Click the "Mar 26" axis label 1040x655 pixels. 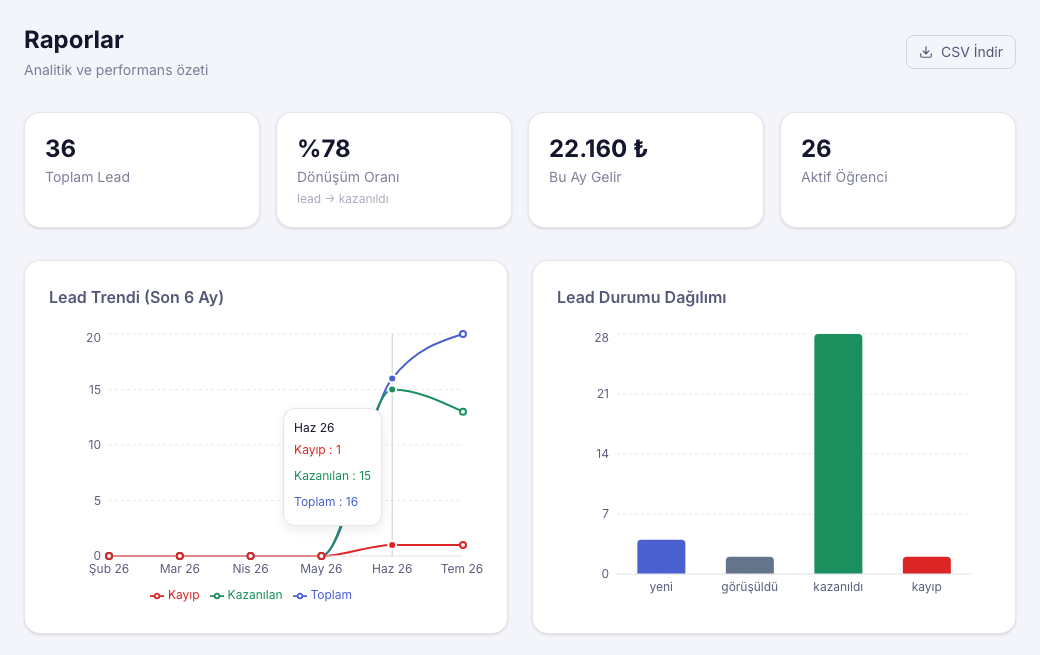point(180,569)
